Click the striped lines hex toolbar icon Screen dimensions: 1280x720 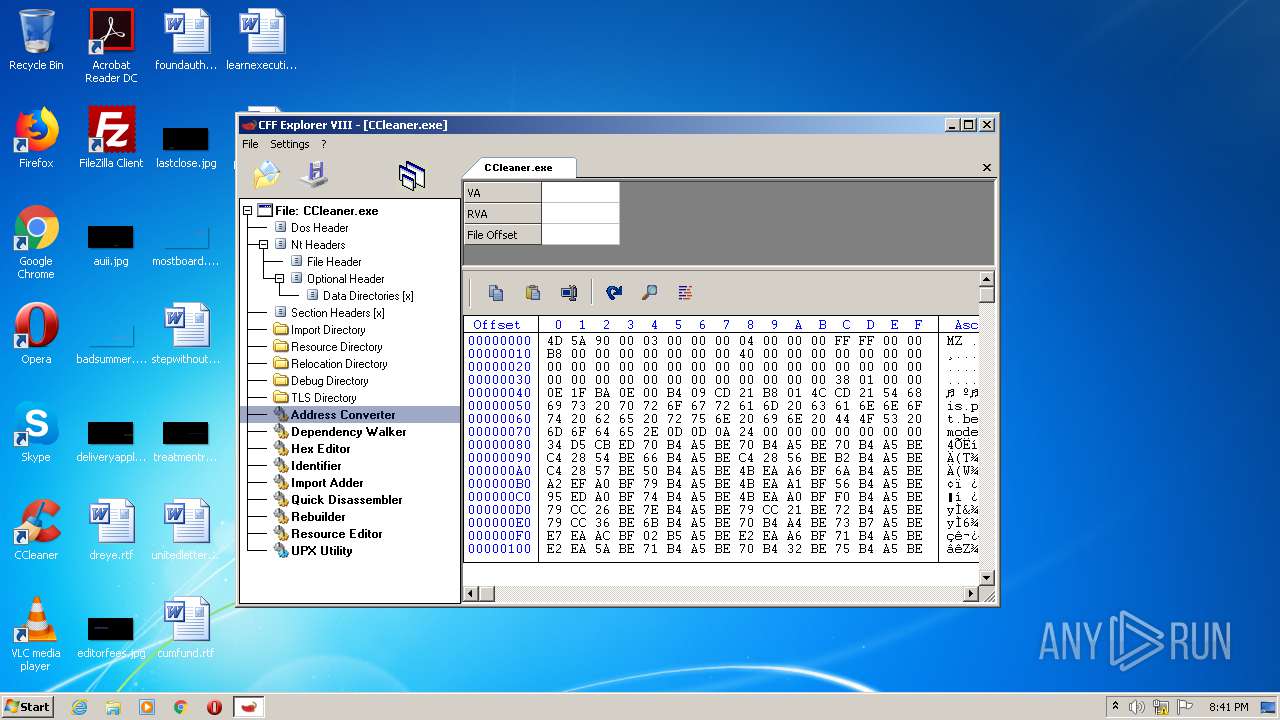[685, 293]
